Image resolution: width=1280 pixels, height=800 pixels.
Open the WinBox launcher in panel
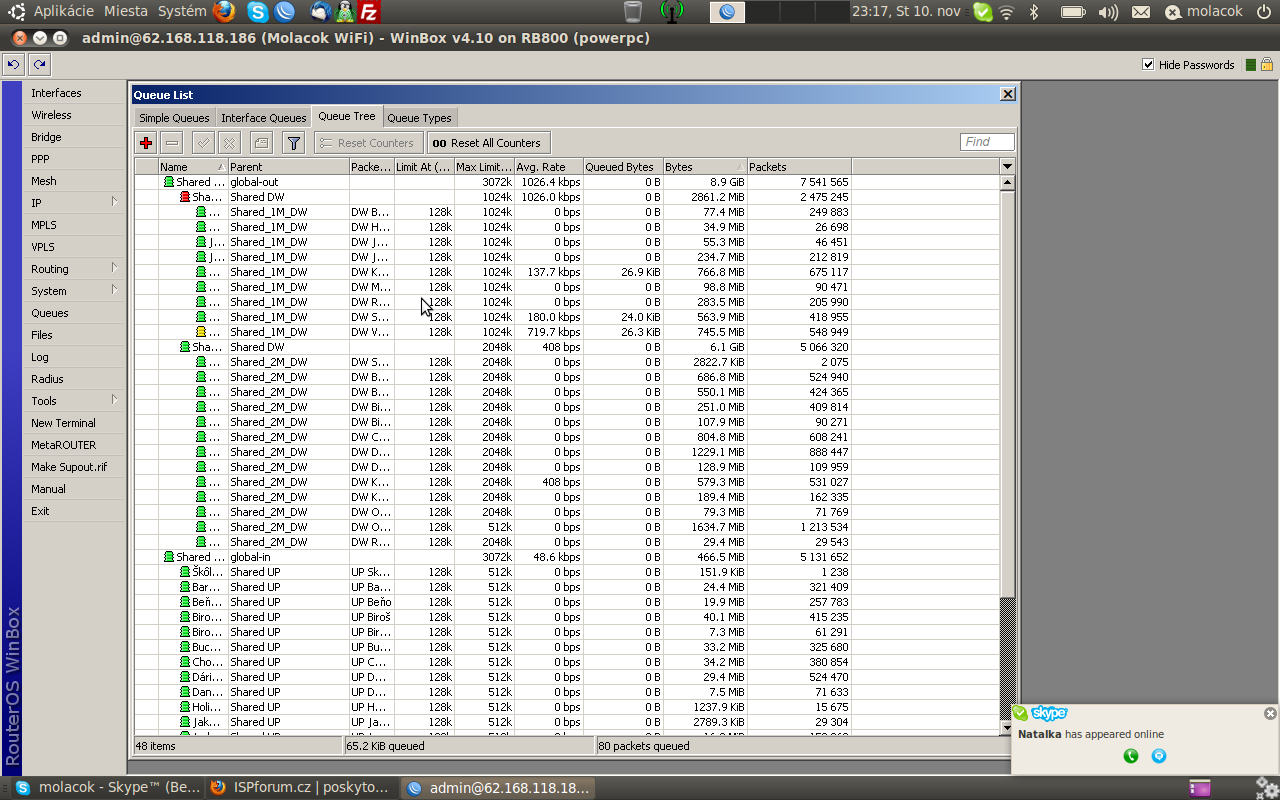tap(284, 12)
